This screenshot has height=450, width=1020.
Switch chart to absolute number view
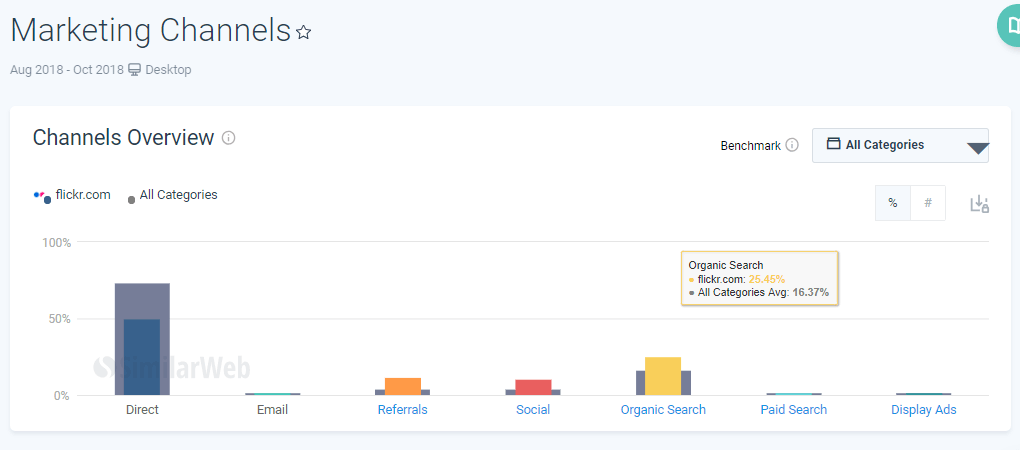point(928,203)
